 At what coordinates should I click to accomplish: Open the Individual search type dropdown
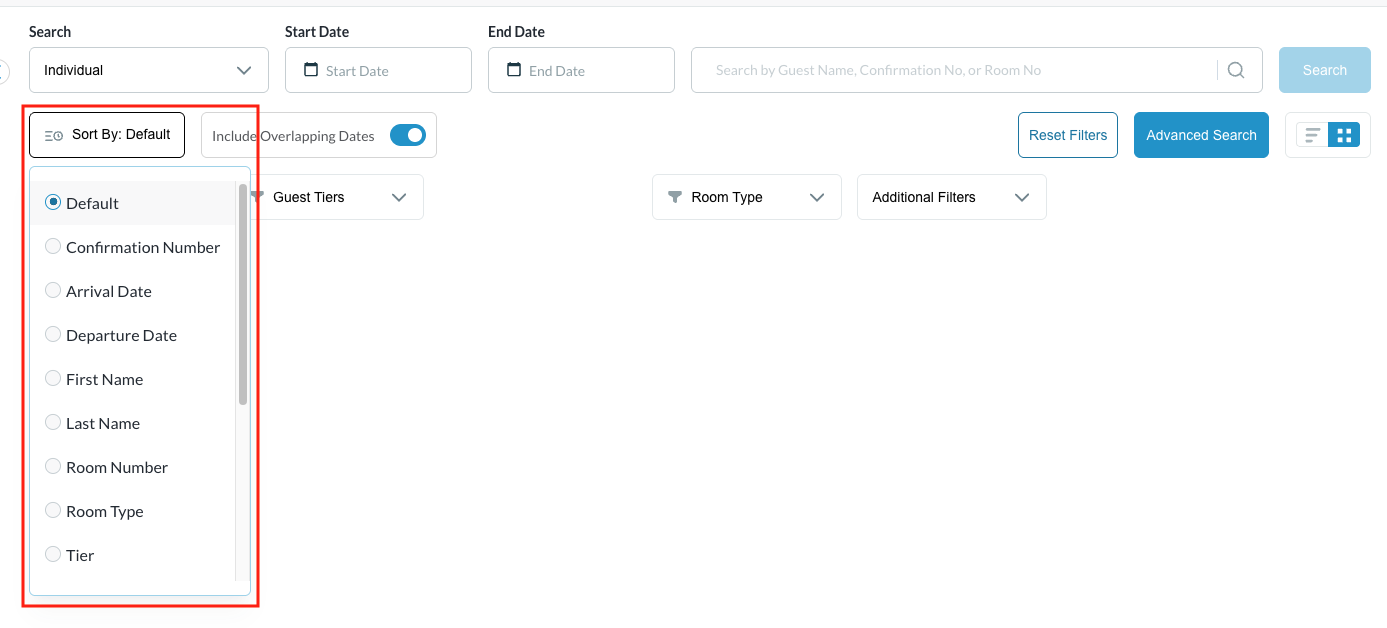pyautogui.click(x=149, y=70)
